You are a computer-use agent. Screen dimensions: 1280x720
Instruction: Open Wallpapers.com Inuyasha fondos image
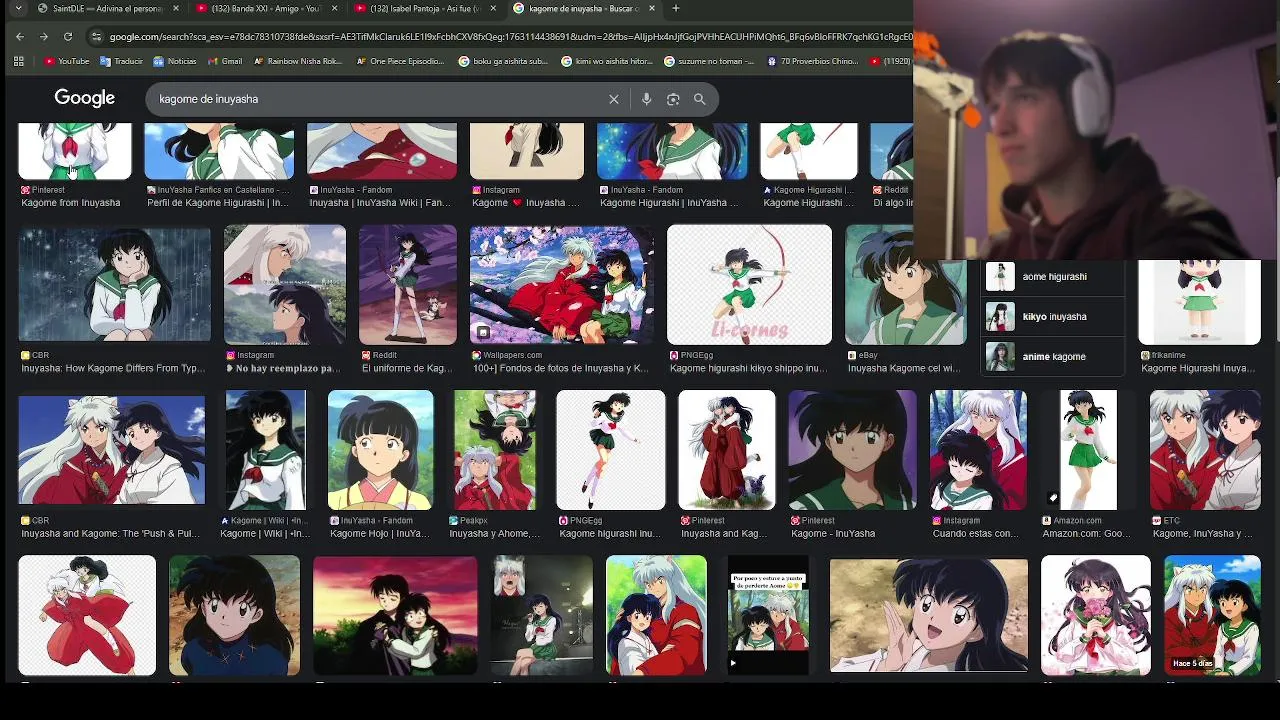(x=562, y=284)
